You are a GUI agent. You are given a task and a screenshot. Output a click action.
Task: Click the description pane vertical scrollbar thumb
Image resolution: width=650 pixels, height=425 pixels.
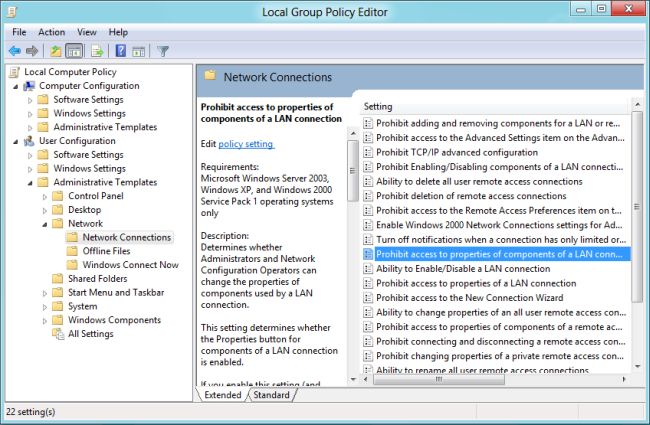click(353, 170)
